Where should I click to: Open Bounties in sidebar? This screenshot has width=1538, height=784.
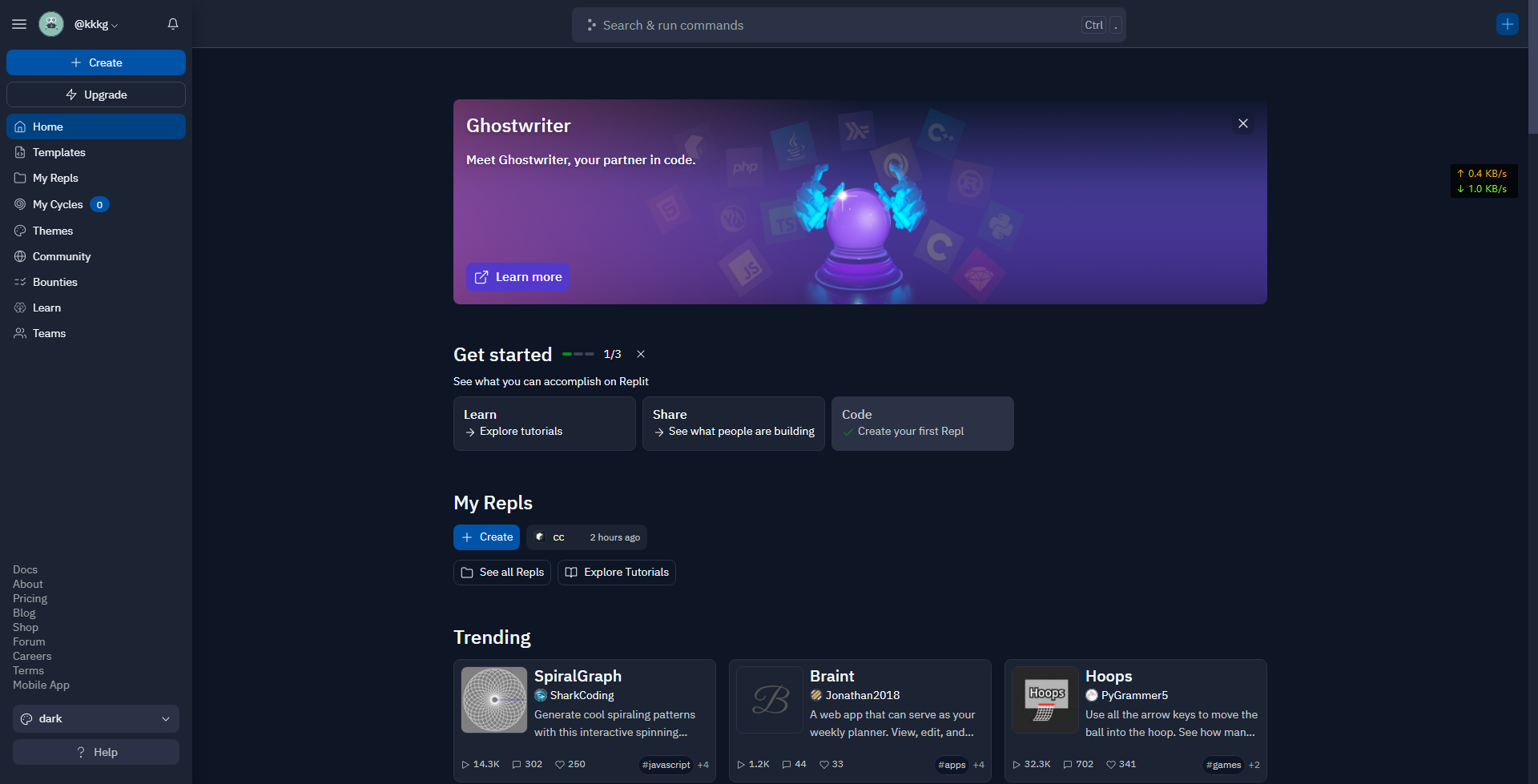96,282
